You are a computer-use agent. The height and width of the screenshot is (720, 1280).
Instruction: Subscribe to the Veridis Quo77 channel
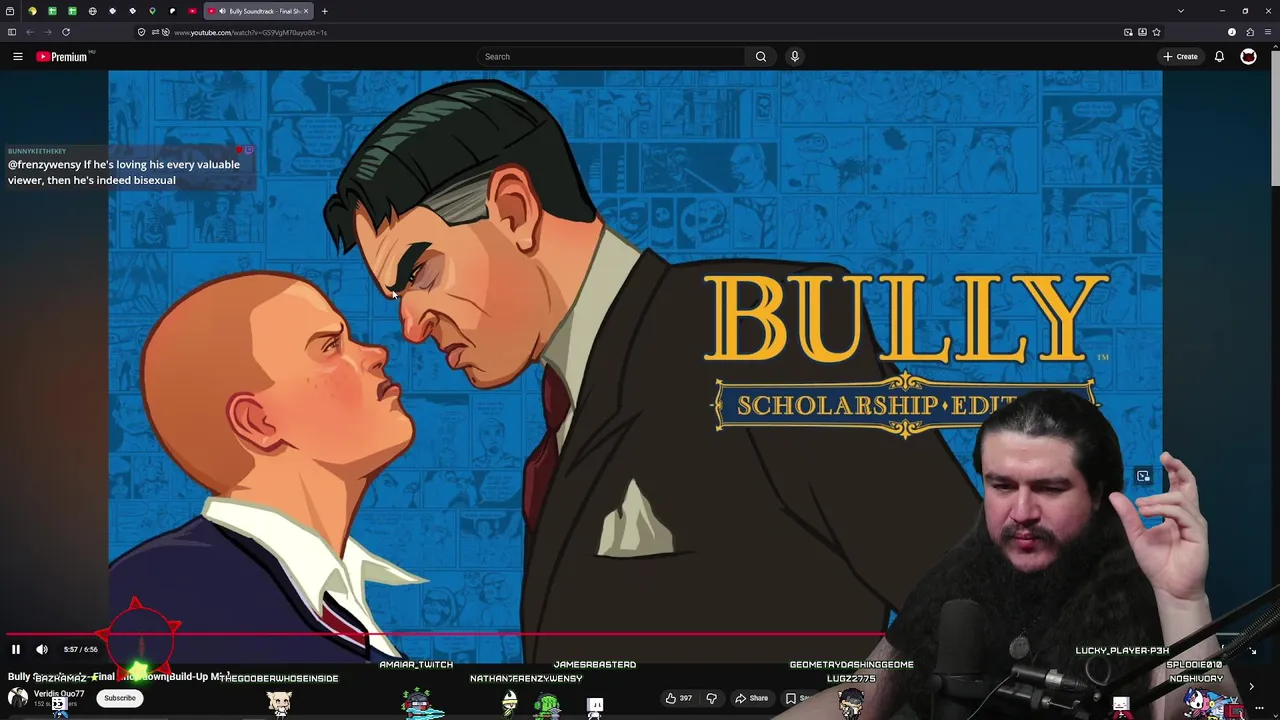click(120, 698)
